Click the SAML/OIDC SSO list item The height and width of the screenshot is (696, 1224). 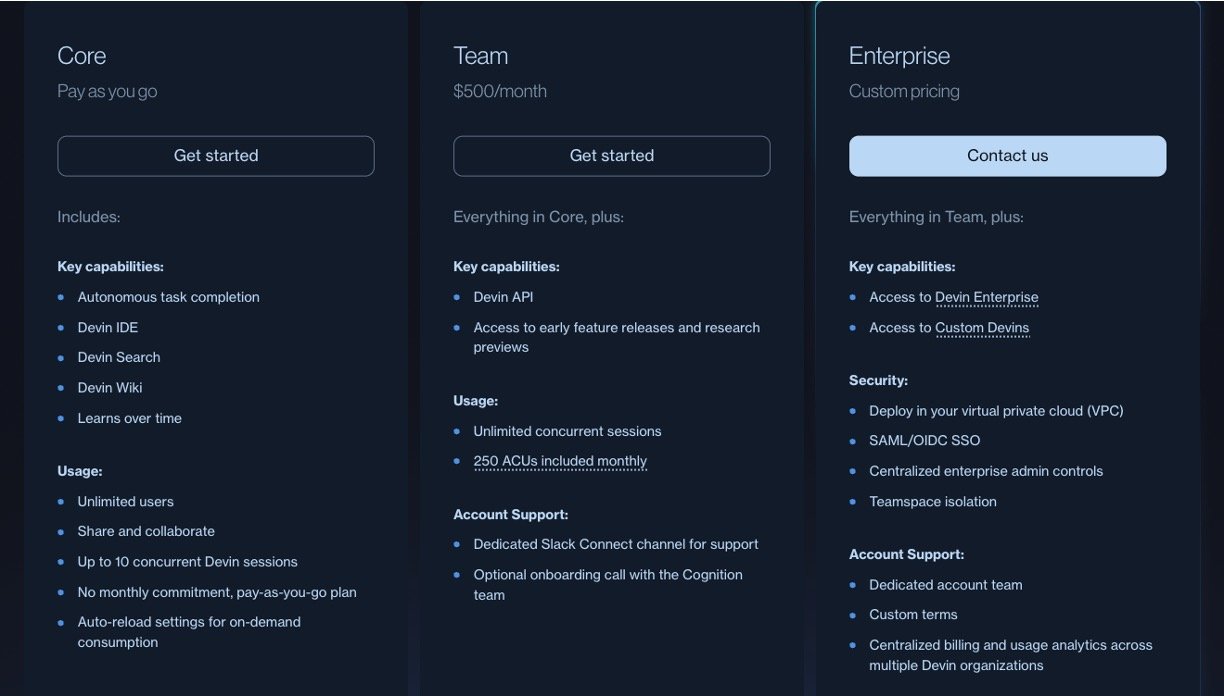point(924,441)
